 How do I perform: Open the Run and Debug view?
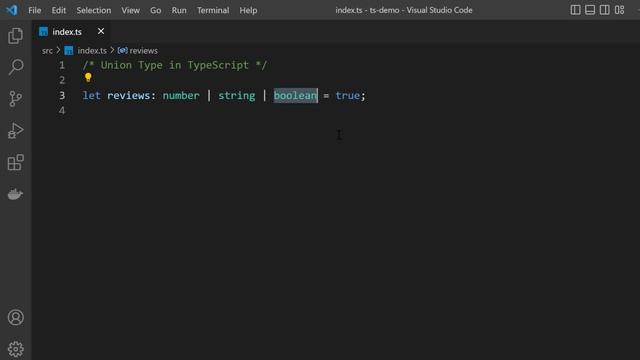tap(16, 131)
